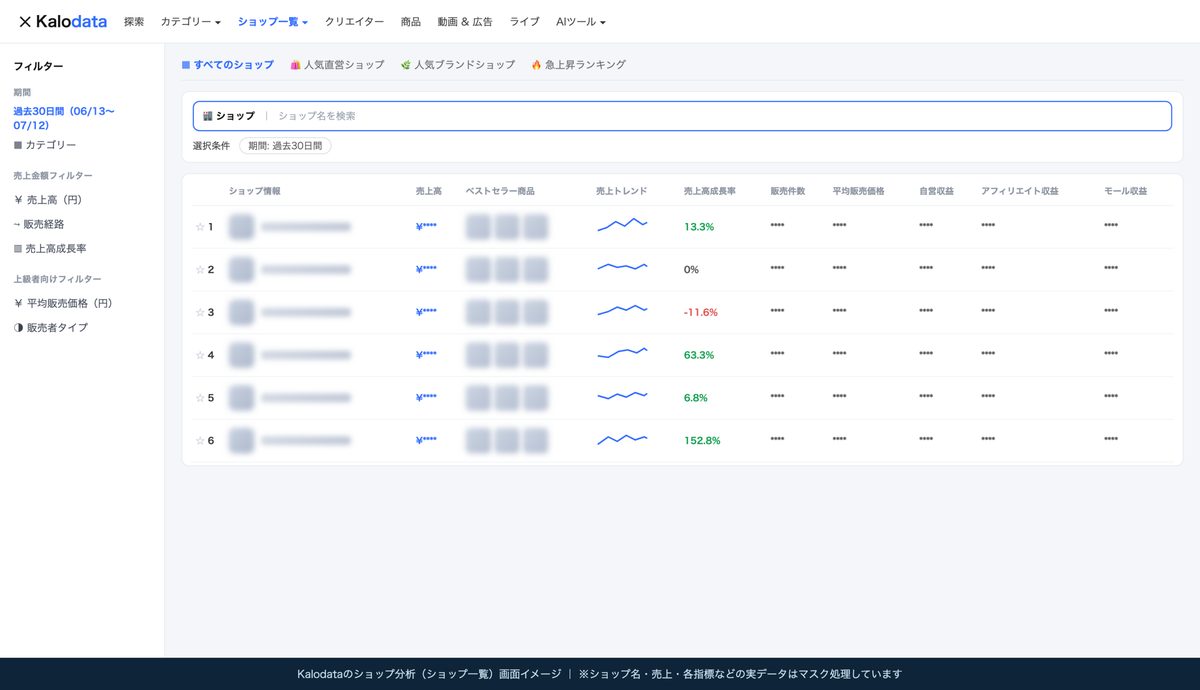Open the 販売者タイプ filter
Viewport: 1200px width, 690px height.
pos(51,327)
